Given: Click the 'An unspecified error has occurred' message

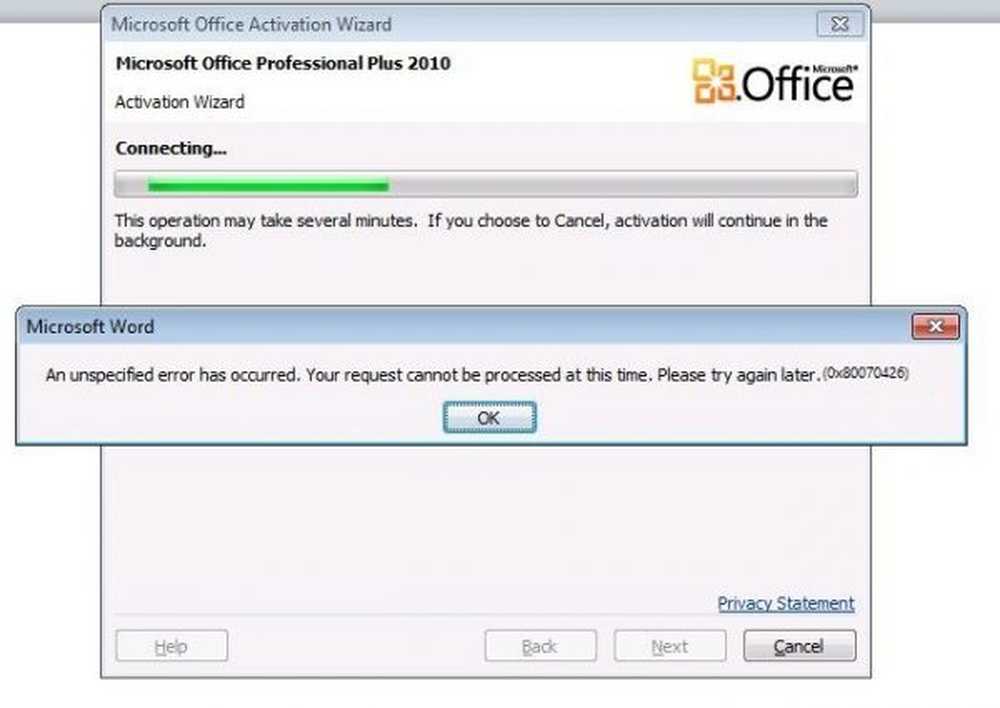Looking at the screenshot, I should click(432, 375).
